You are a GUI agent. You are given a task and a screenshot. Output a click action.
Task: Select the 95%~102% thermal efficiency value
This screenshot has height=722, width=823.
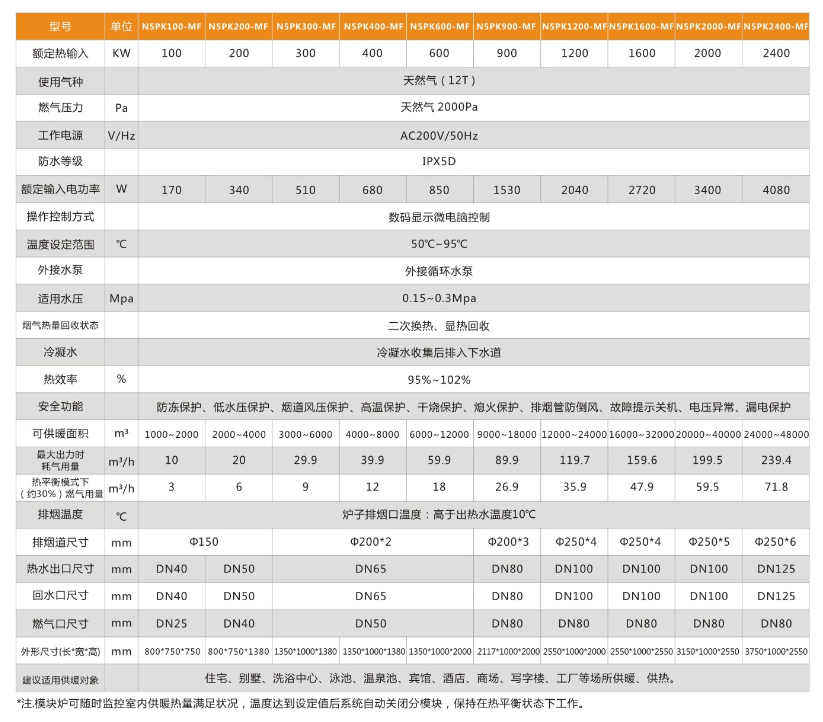coord(438,379)
